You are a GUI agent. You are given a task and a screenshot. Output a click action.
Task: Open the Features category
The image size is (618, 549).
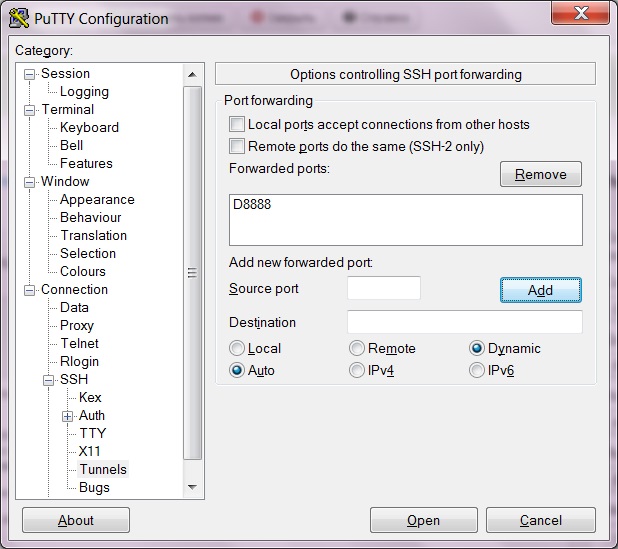pyautogui.click(x=86, y=163)
